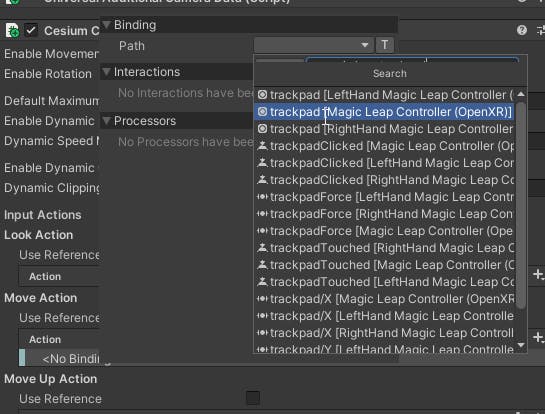Open the Path dropdown
Image resolution: width=545 pixels, height=414 pixels.
click(x=314, y=45)
